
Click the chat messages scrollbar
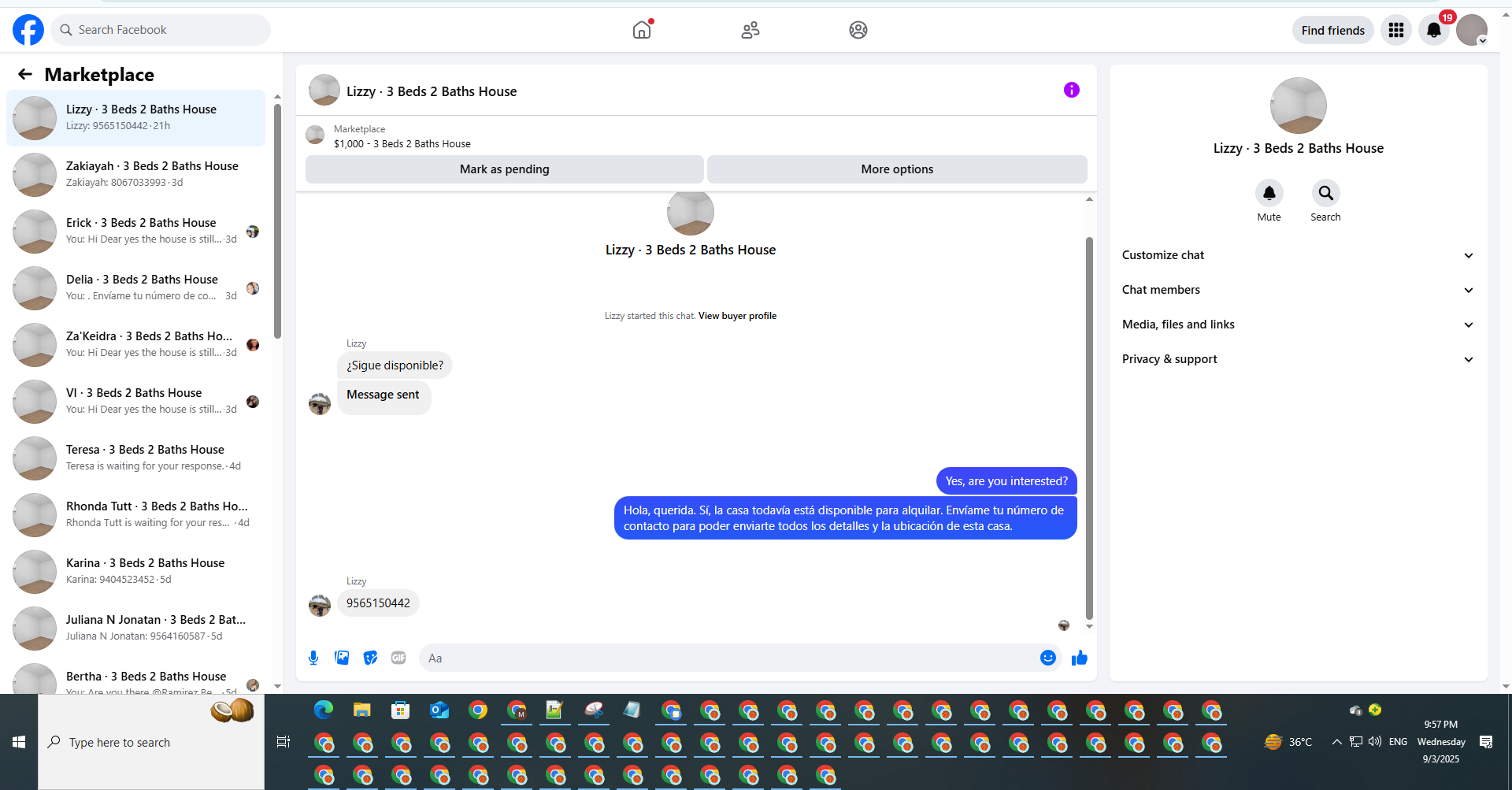pos(1089,428)
